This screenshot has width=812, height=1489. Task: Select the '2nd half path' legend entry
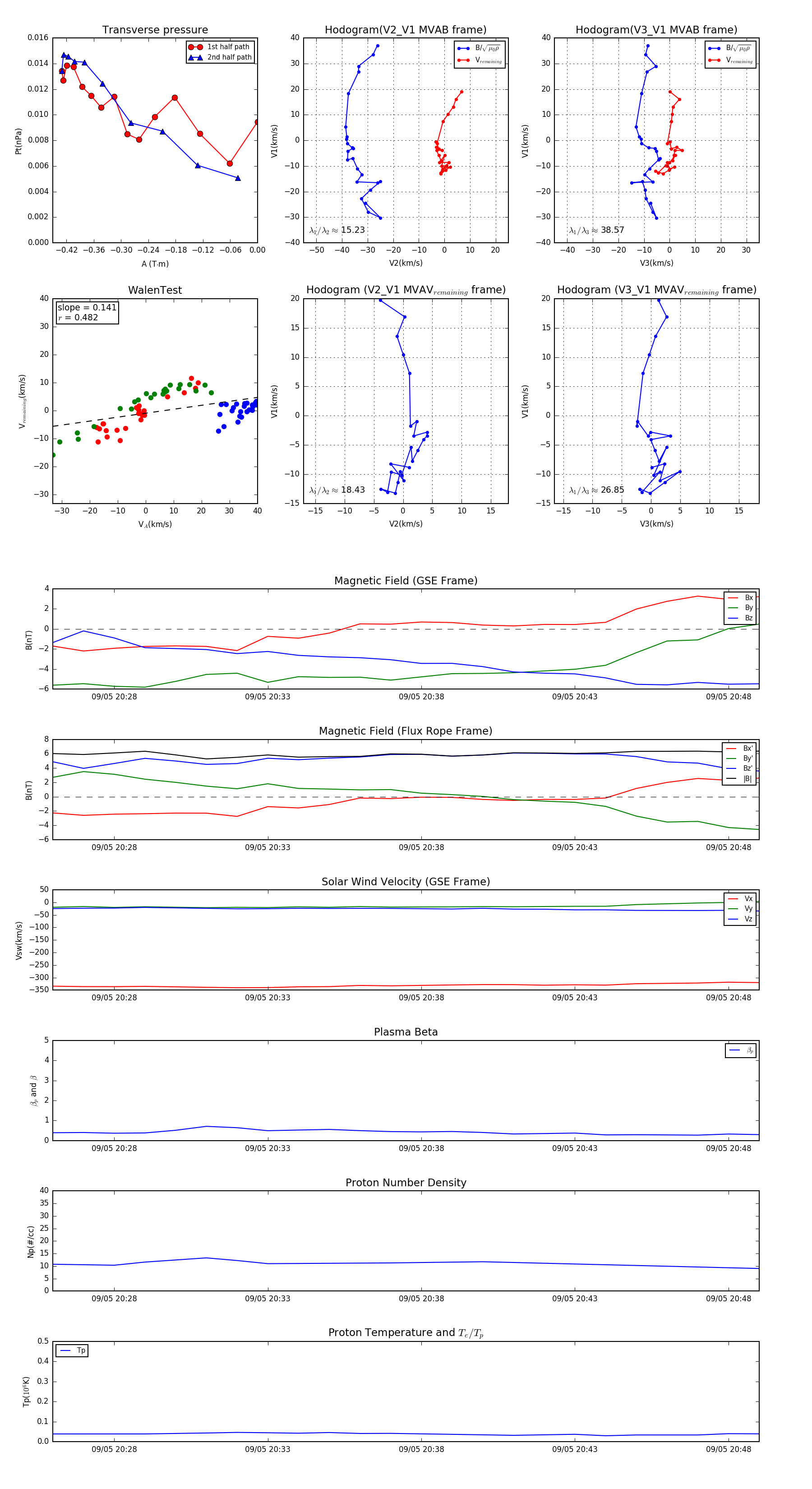point(220,57)
